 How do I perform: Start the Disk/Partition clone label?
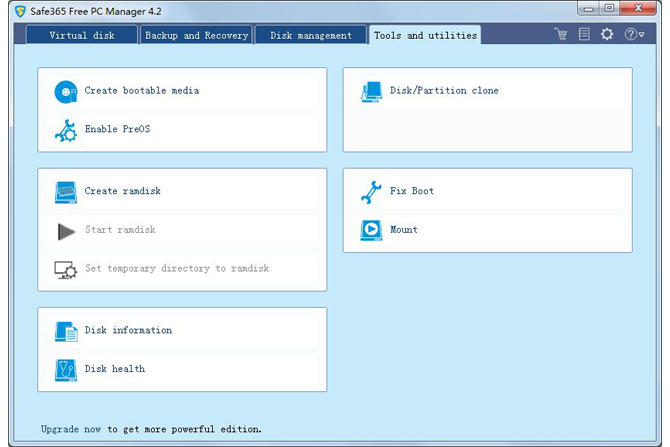click(x=444, y=91)
